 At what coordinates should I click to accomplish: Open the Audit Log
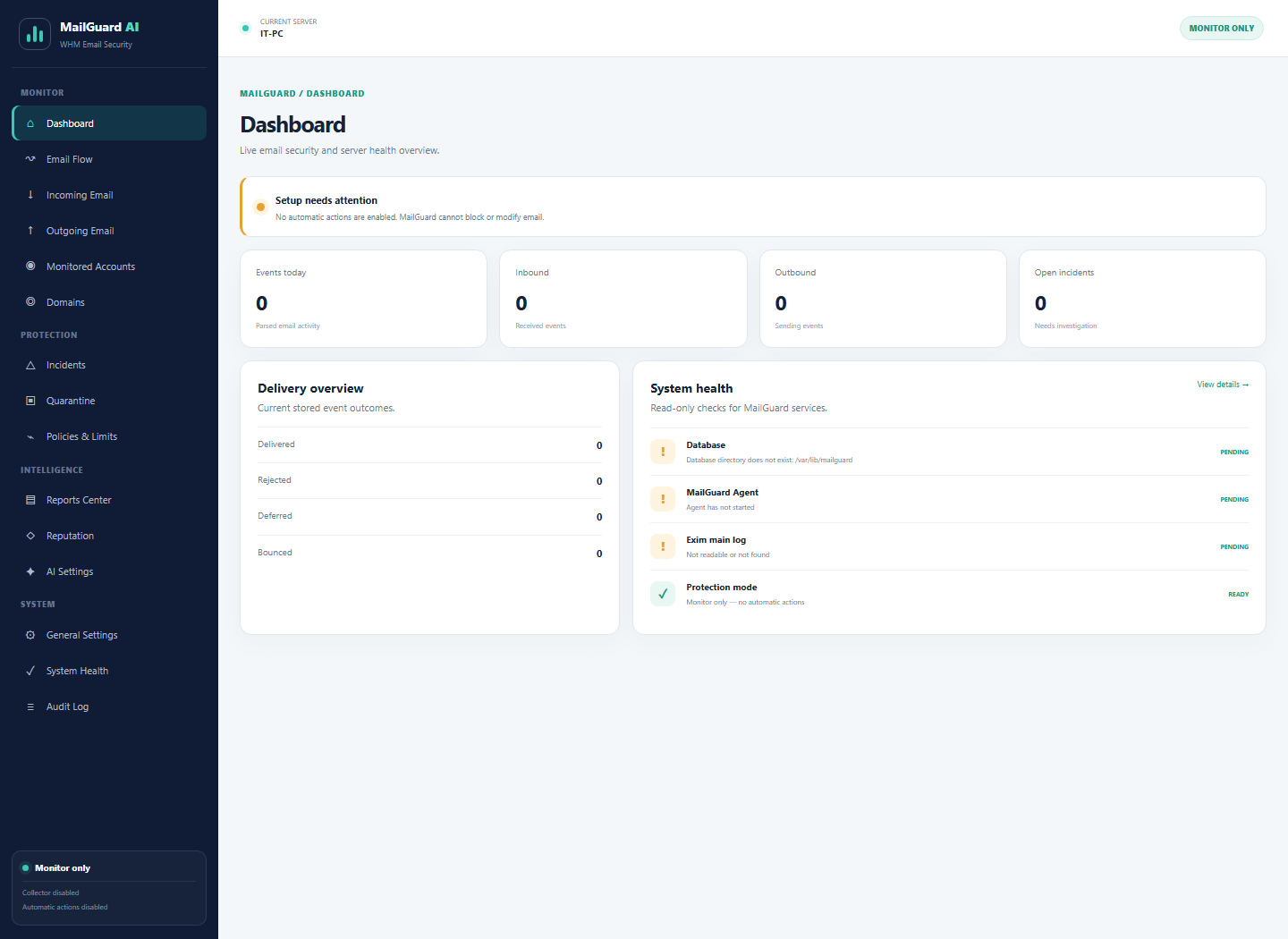click(x=109, y=706)
